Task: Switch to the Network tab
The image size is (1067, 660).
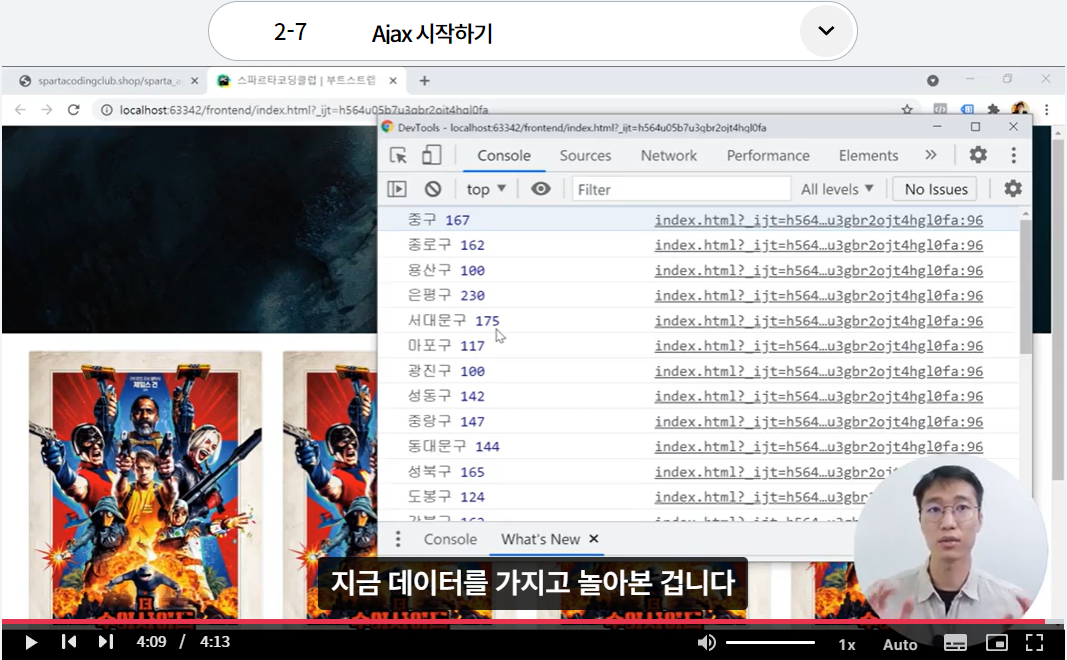Action: [x=668, y=156]
